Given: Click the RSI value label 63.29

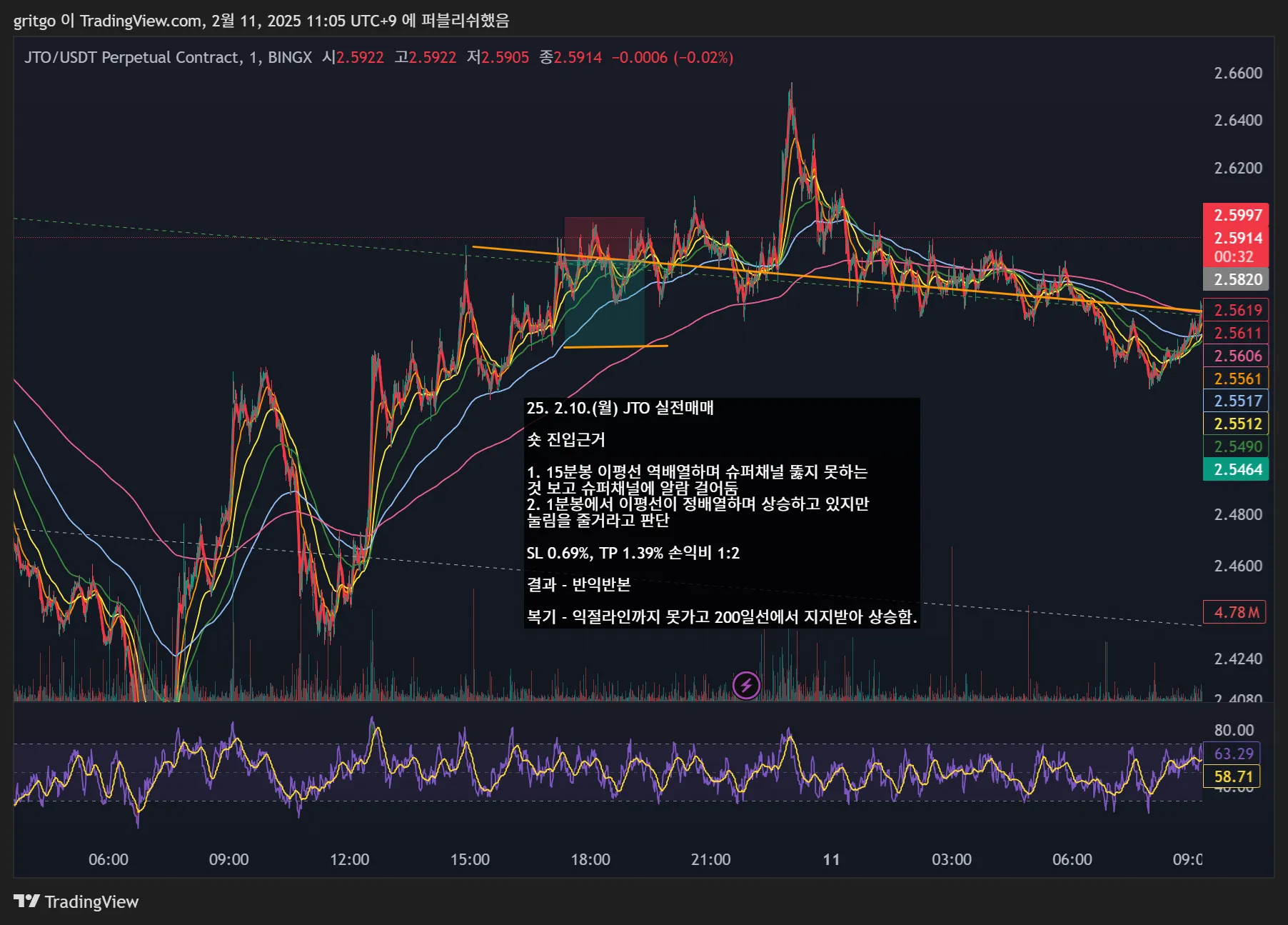Looking at the screenshot, I should [x=1232, y=754].
